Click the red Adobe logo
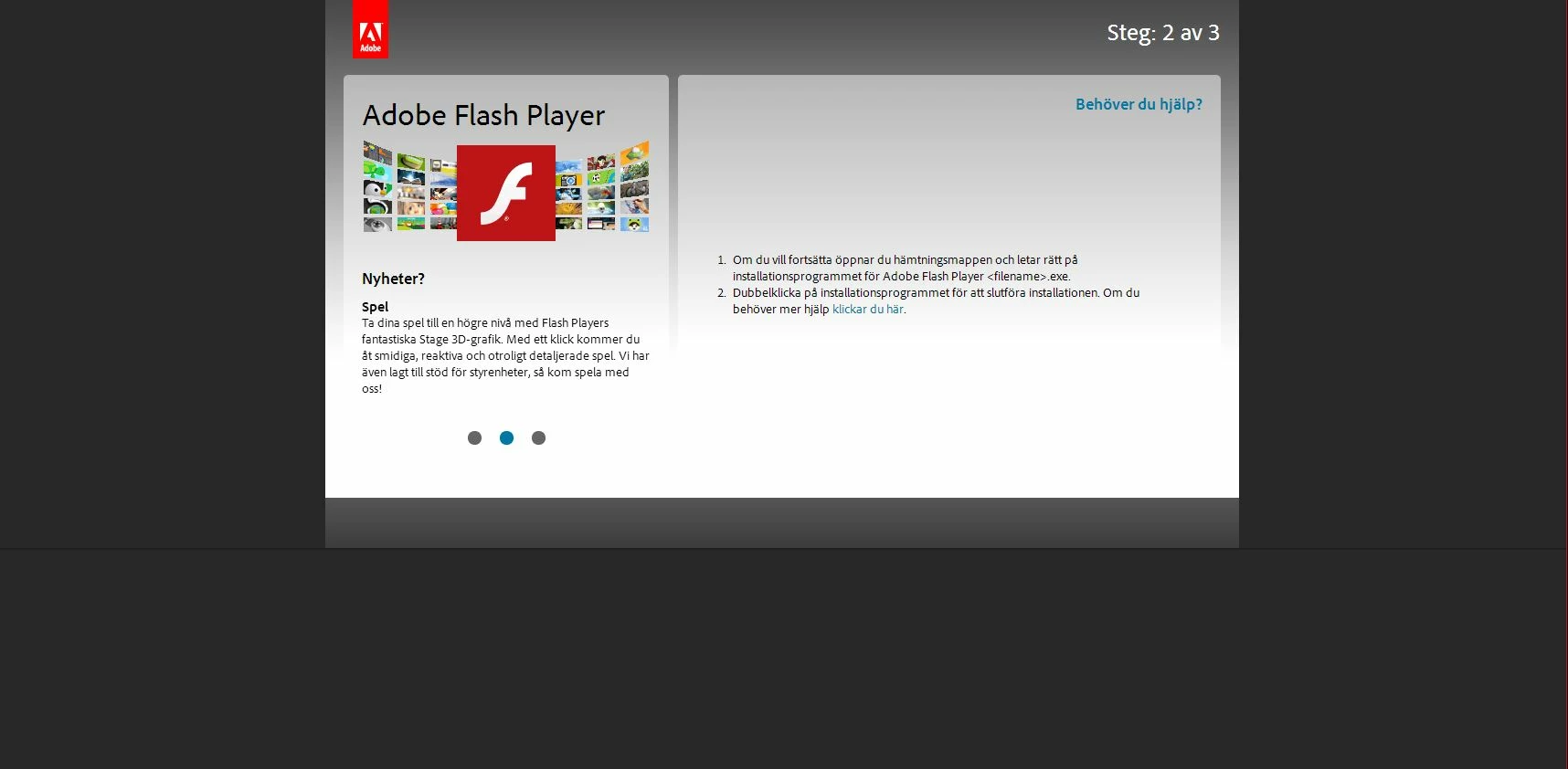1568x769 pixels. pos(370,29)
